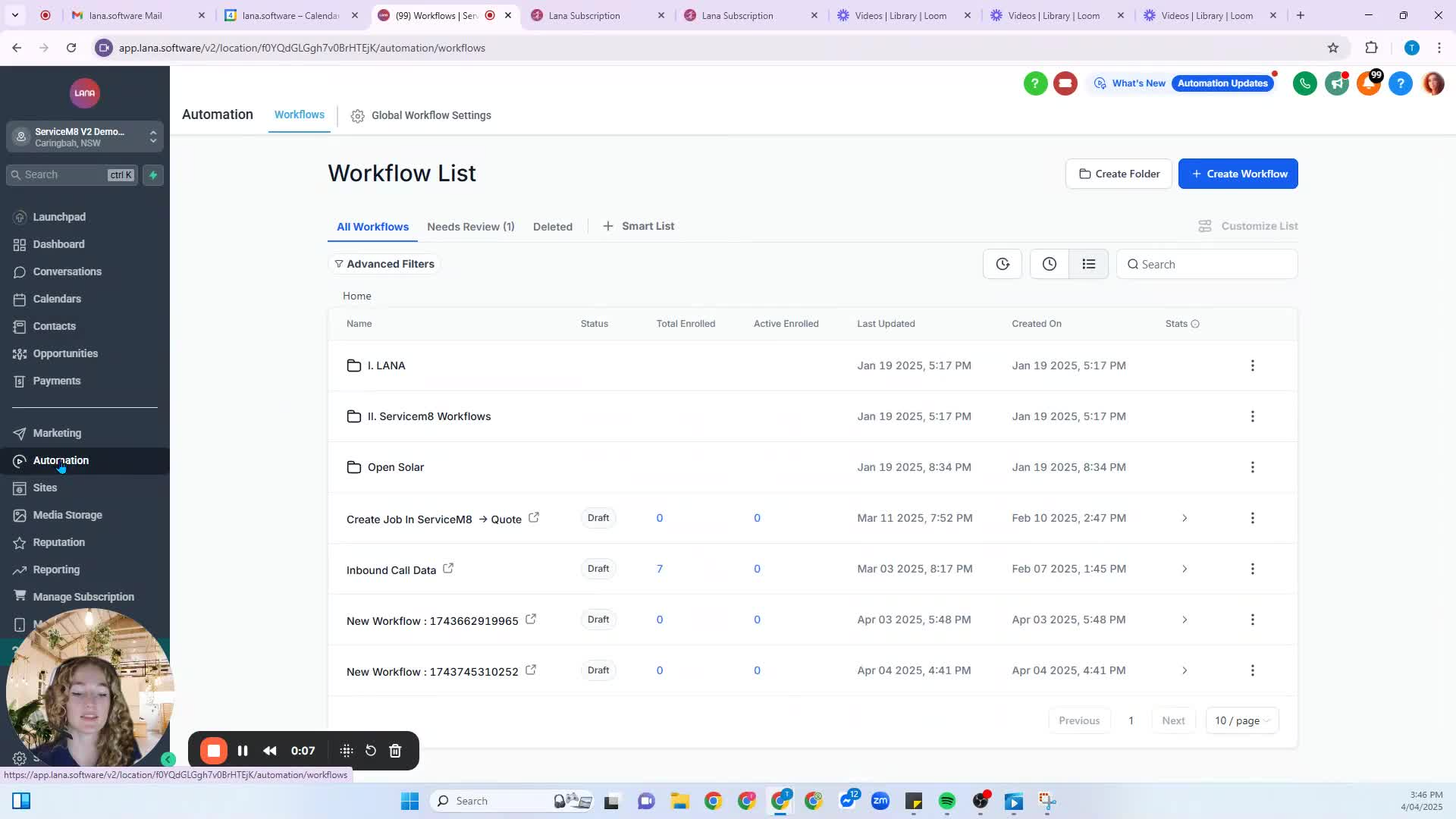Stop the Loom recording

pos(214,751)
